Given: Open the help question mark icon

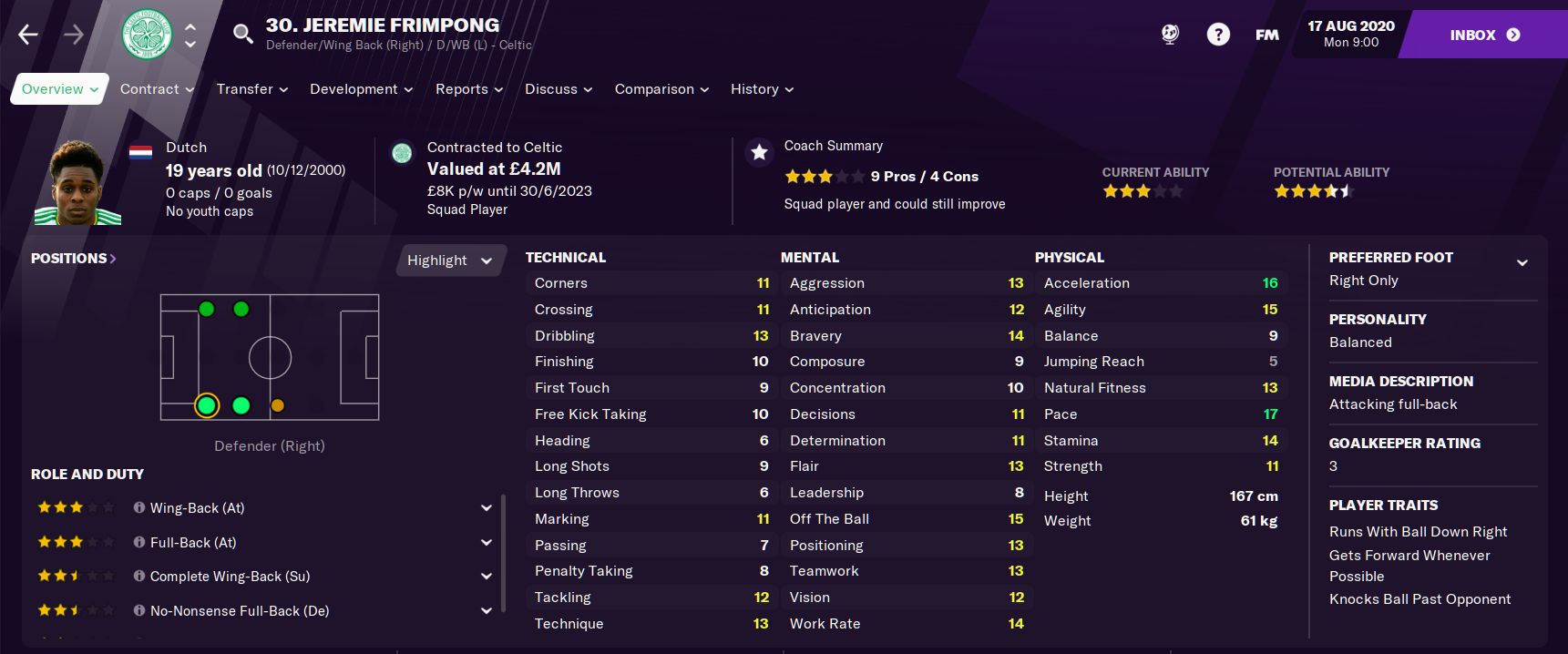Looking at the screenshot, I should pyautogui.click(x=1217, y=35).
